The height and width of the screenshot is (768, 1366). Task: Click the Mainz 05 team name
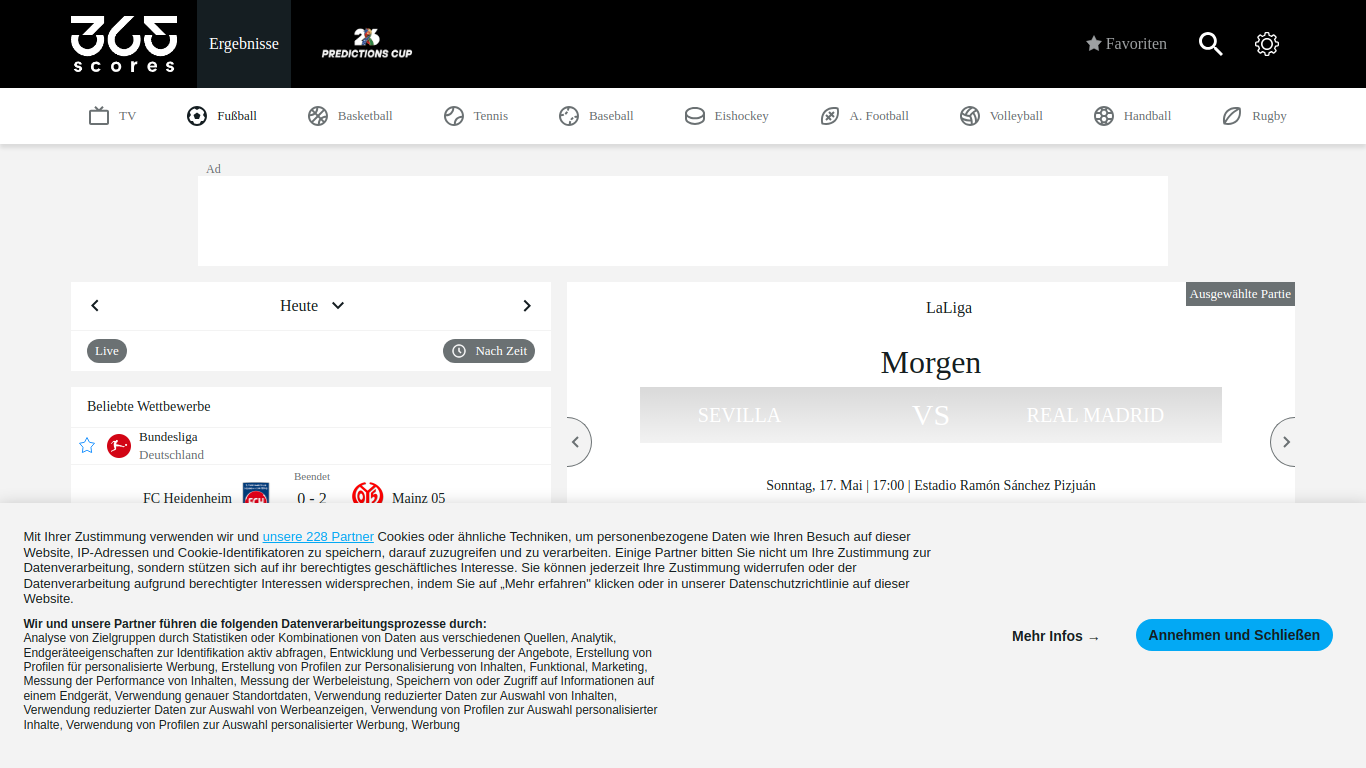419,498
